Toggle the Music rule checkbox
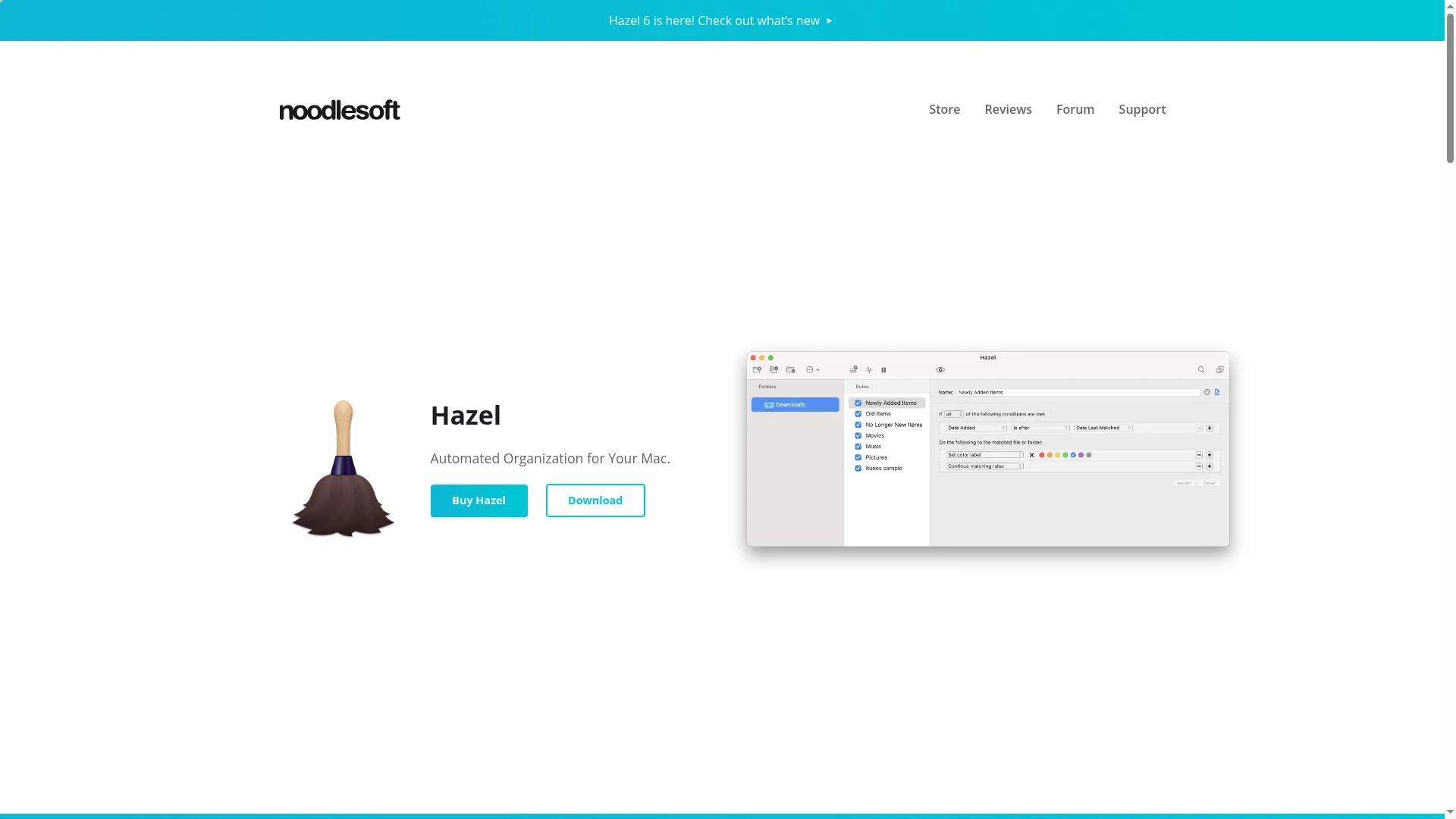 point(858,447)
